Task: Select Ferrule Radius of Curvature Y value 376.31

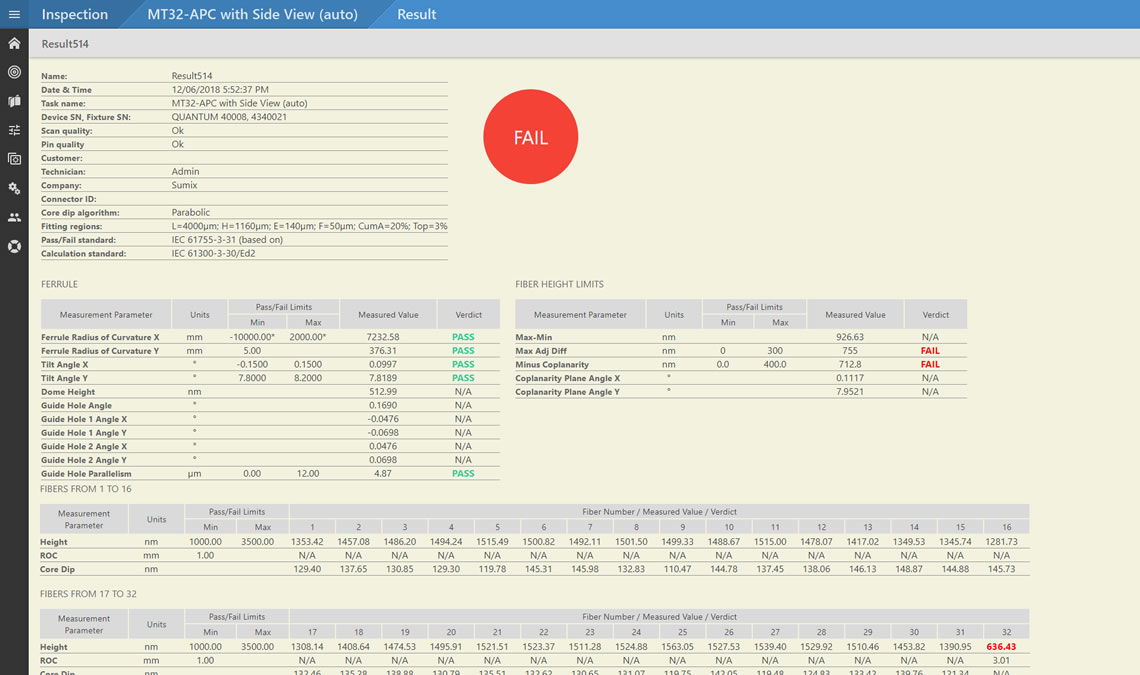Action: pyautogui.click(x=383, y=351)
